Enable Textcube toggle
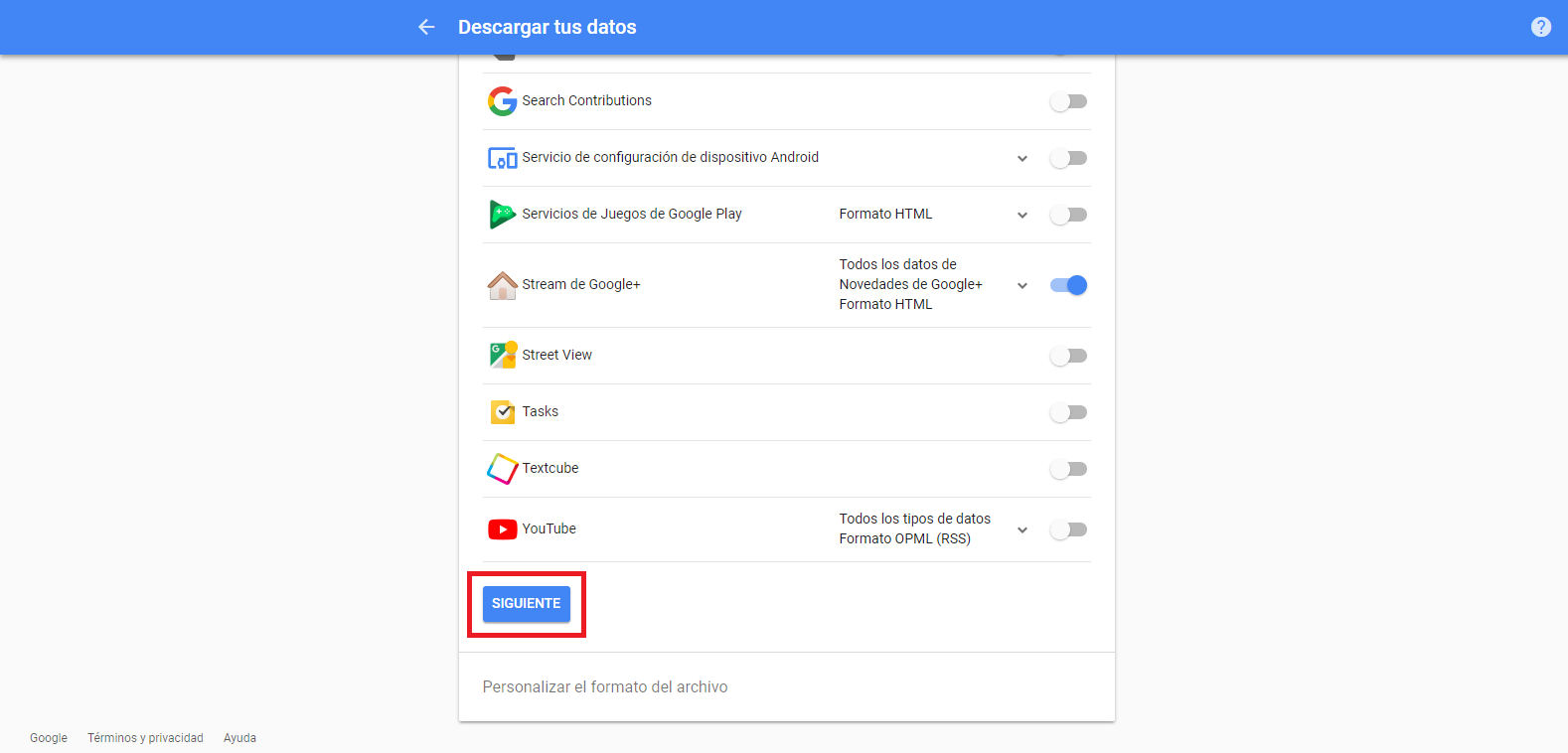The image size is (1568, 753). (1069, 469)
